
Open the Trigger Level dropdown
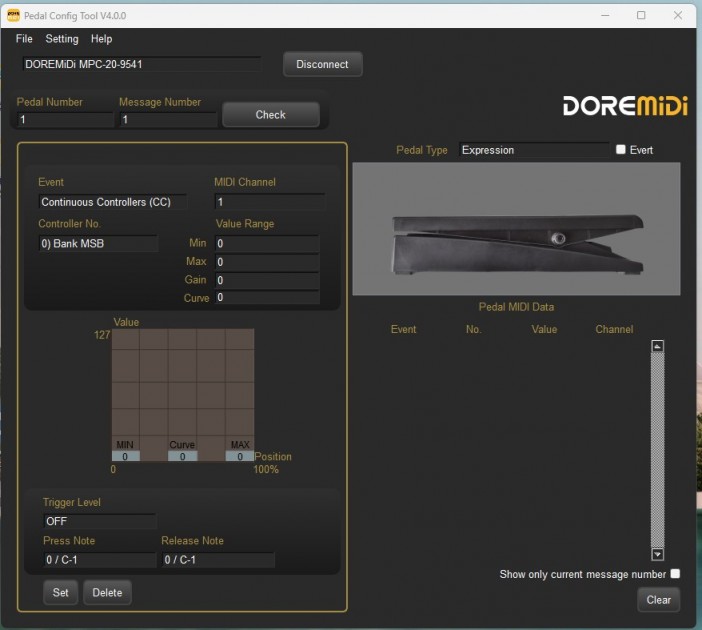[98, 521]
